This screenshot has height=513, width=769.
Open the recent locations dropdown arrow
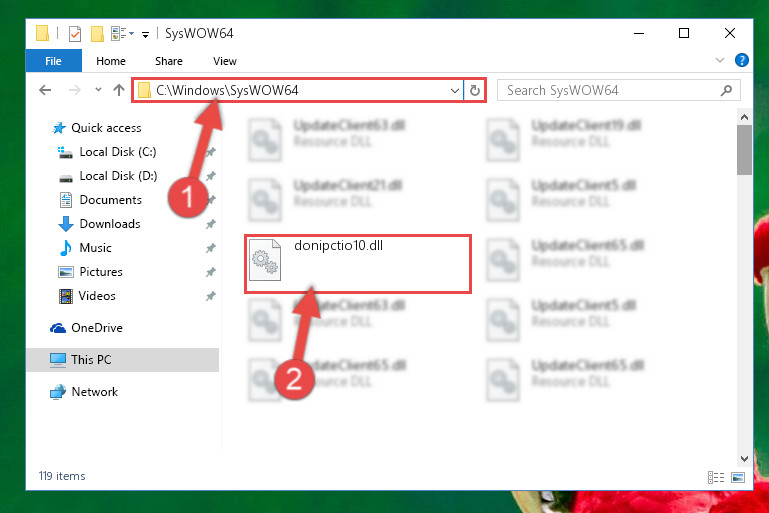click(99, 90)
